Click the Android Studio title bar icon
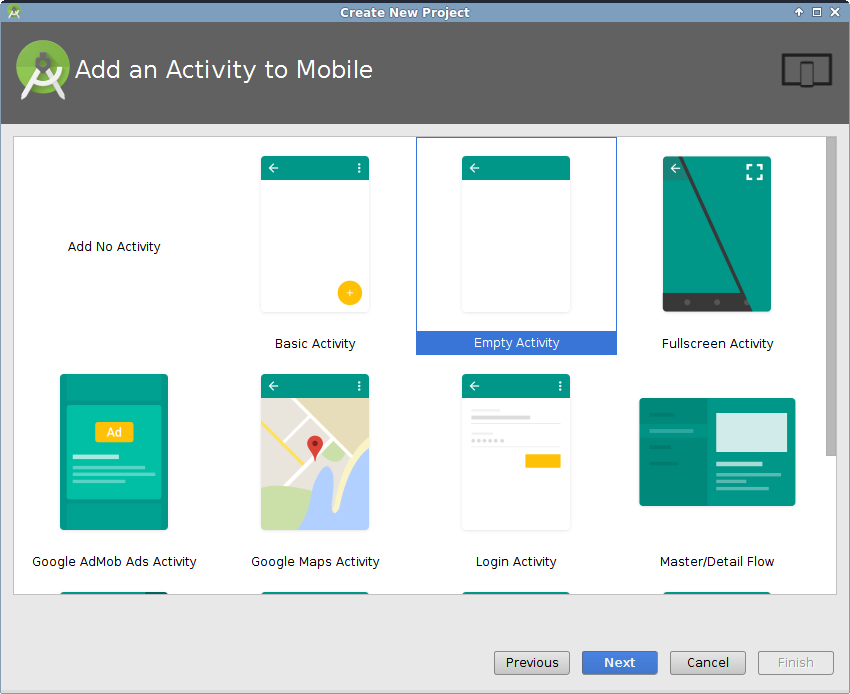 pos(14,11)
